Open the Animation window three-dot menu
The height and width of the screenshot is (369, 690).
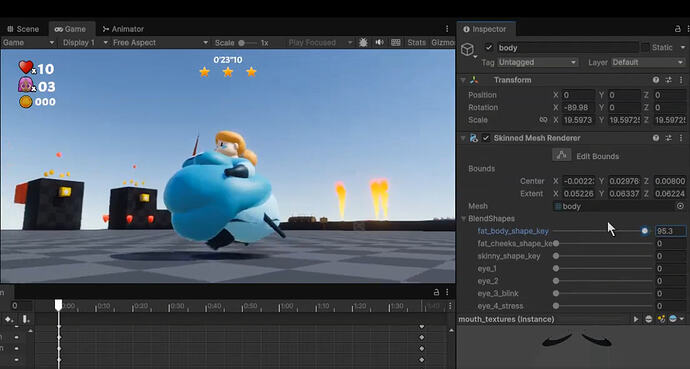pos(447,292)
